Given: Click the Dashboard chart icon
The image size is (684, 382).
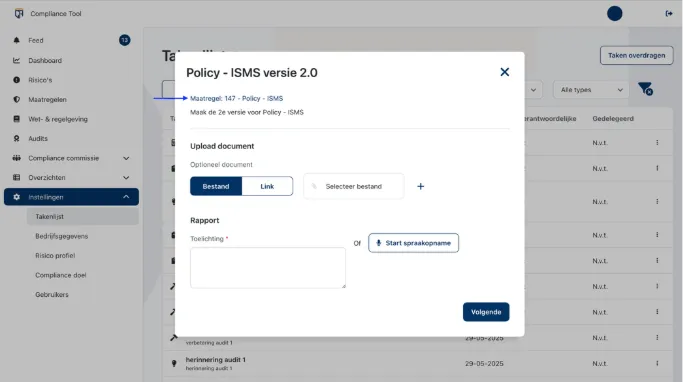Looking at the screenshot, I should [x=17, y=60].
